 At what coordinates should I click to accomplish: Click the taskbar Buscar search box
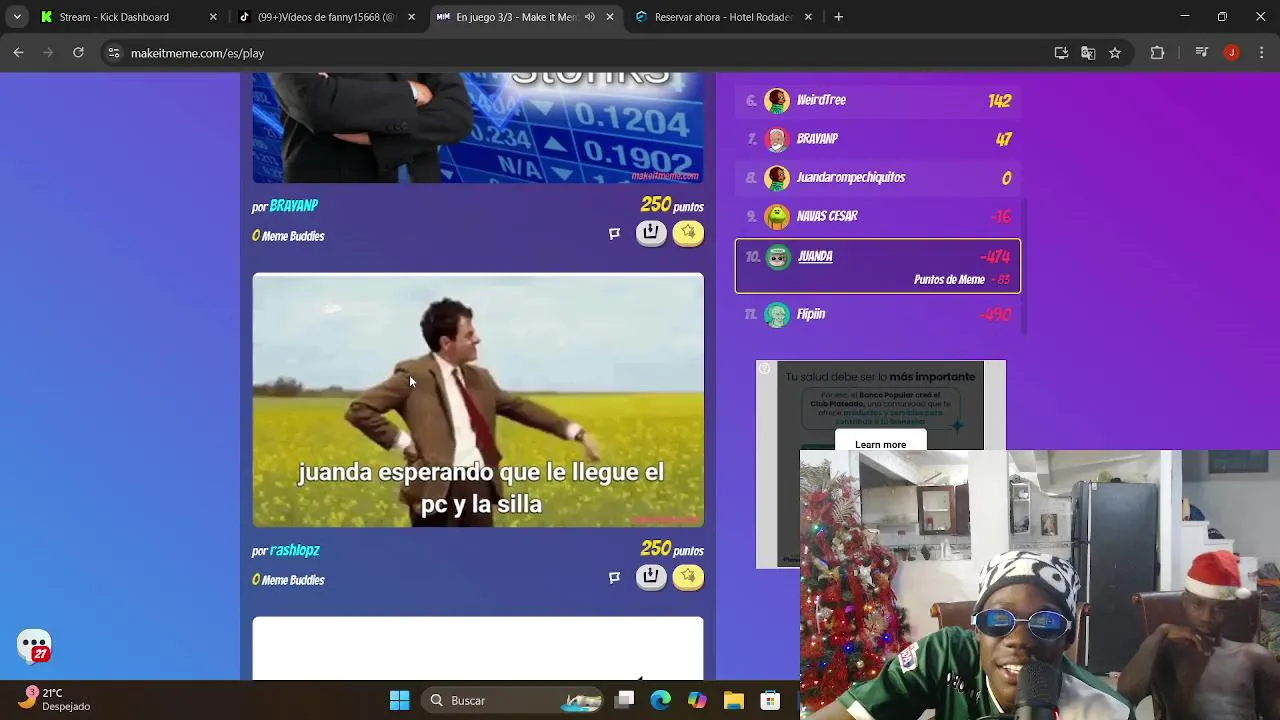click(513, 700)
